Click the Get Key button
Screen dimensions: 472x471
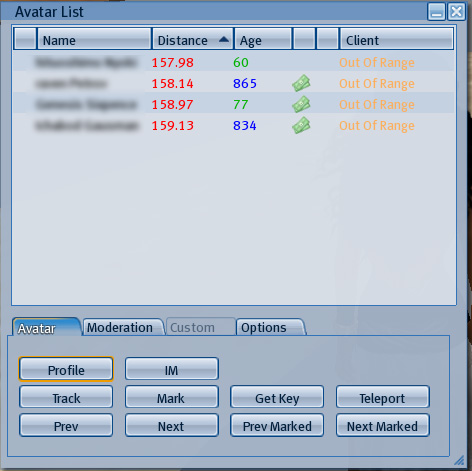click(277, 397)
